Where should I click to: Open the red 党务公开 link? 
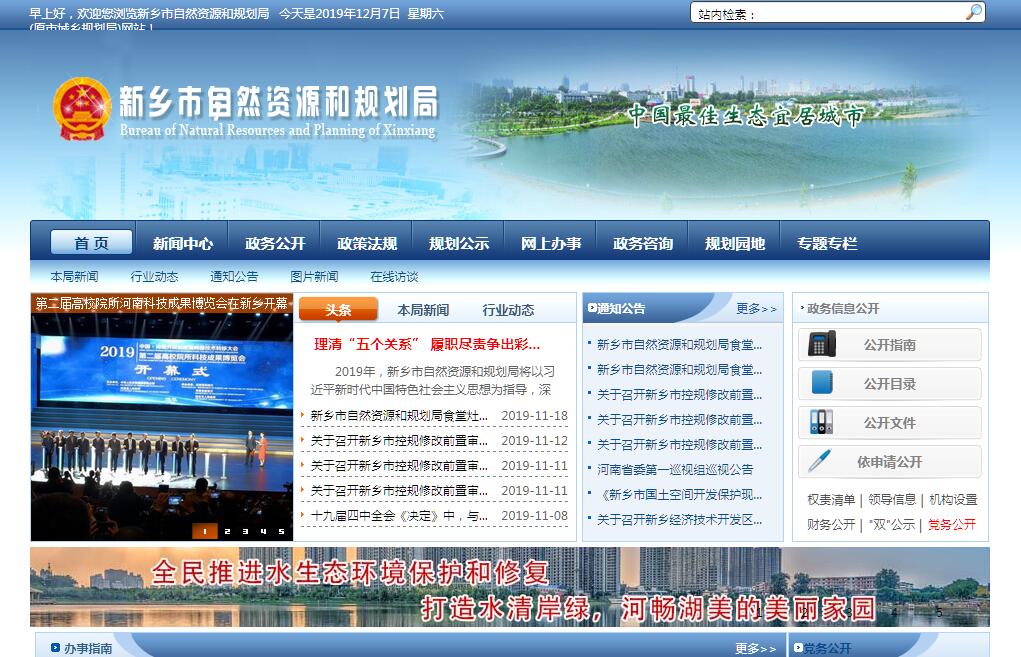pos(951,524)
